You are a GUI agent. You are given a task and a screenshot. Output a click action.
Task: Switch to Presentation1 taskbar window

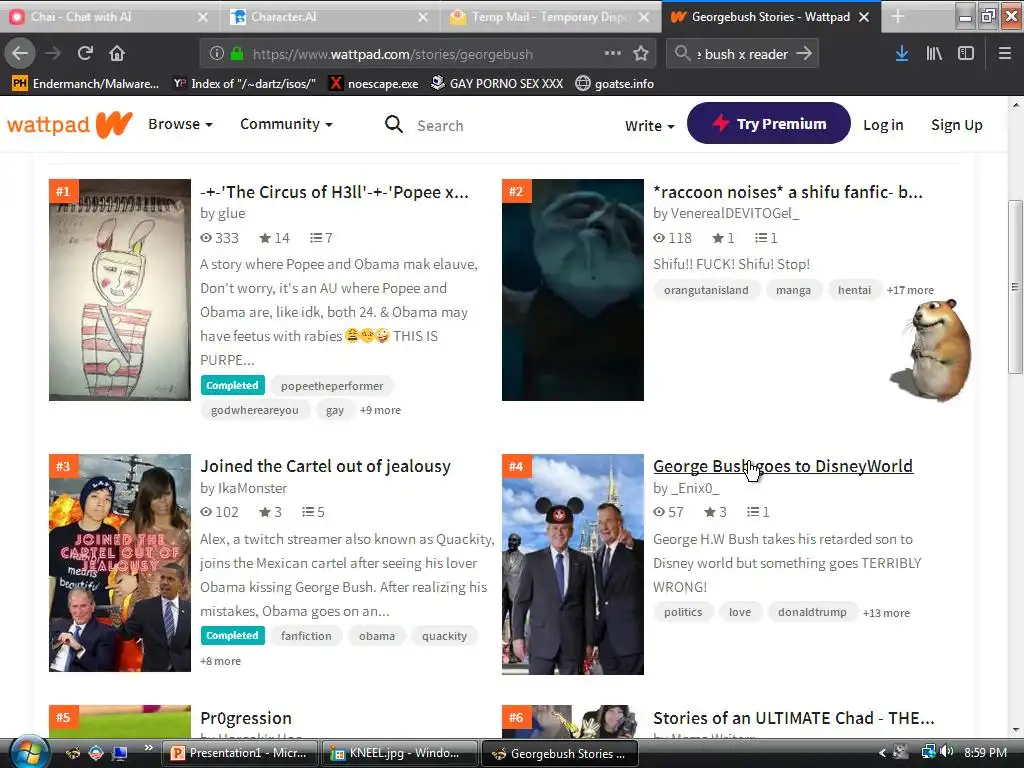[240, 753]
